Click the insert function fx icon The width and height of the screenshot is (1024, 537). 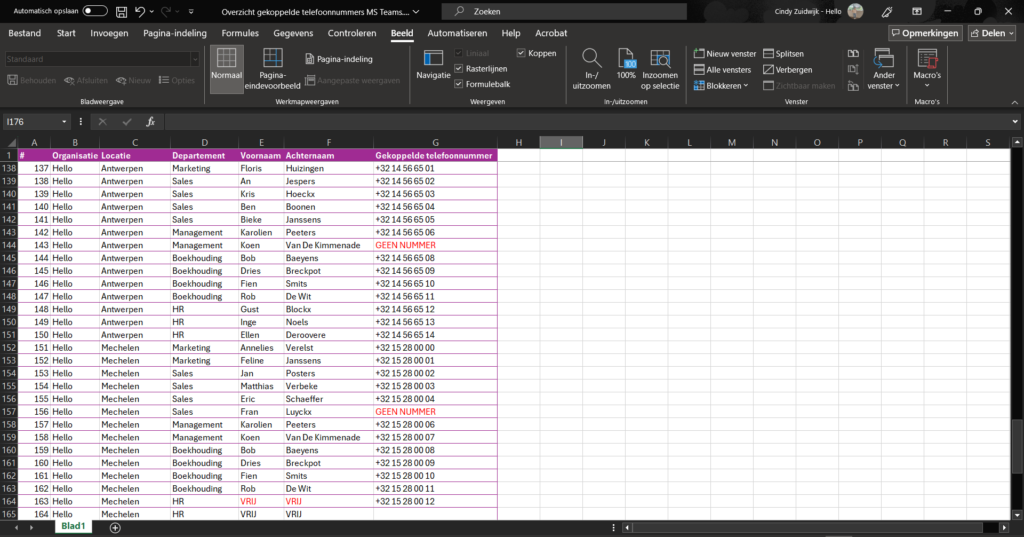(x=150, y=122)
